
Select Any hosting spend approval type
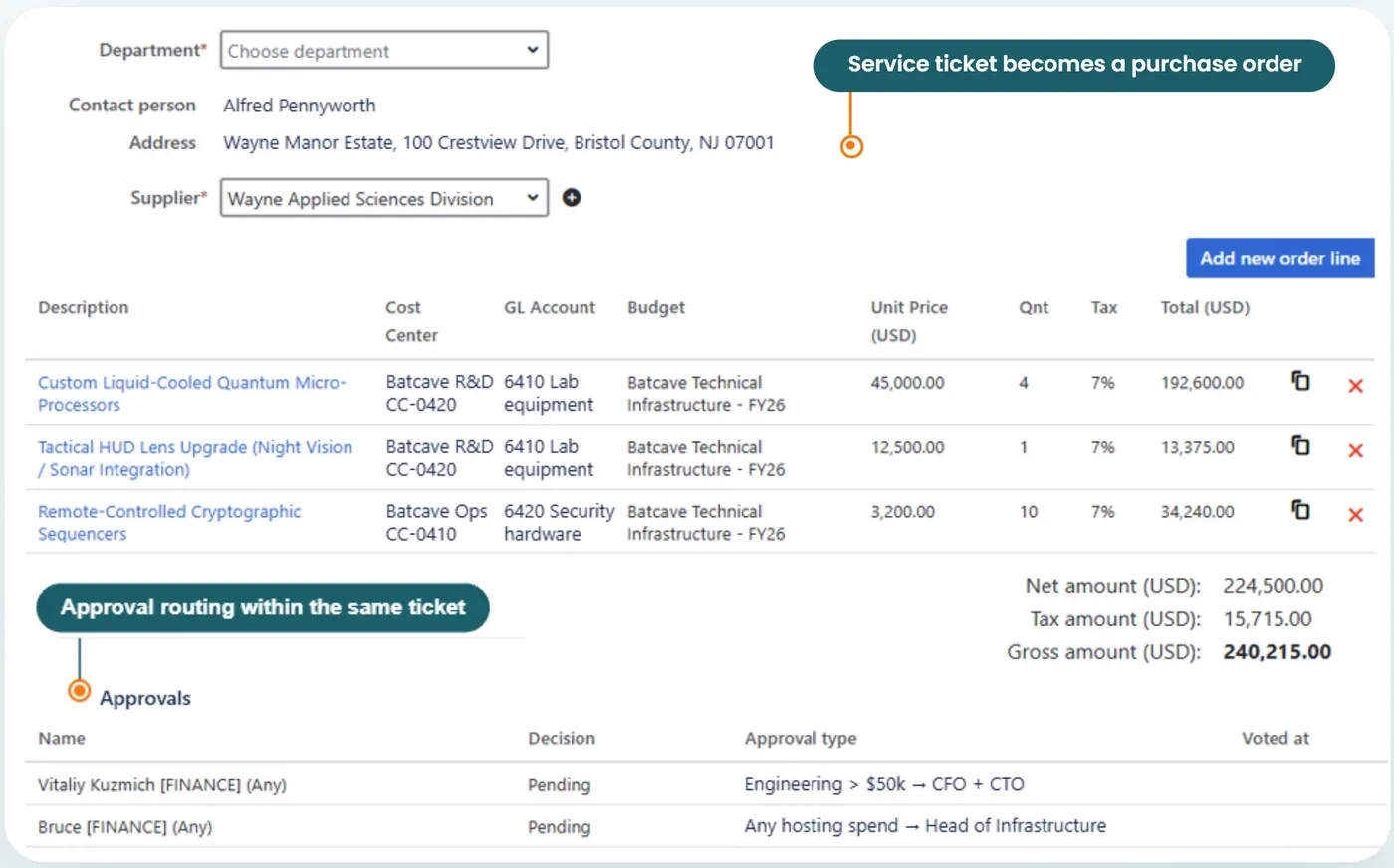[x=925, y=826]
